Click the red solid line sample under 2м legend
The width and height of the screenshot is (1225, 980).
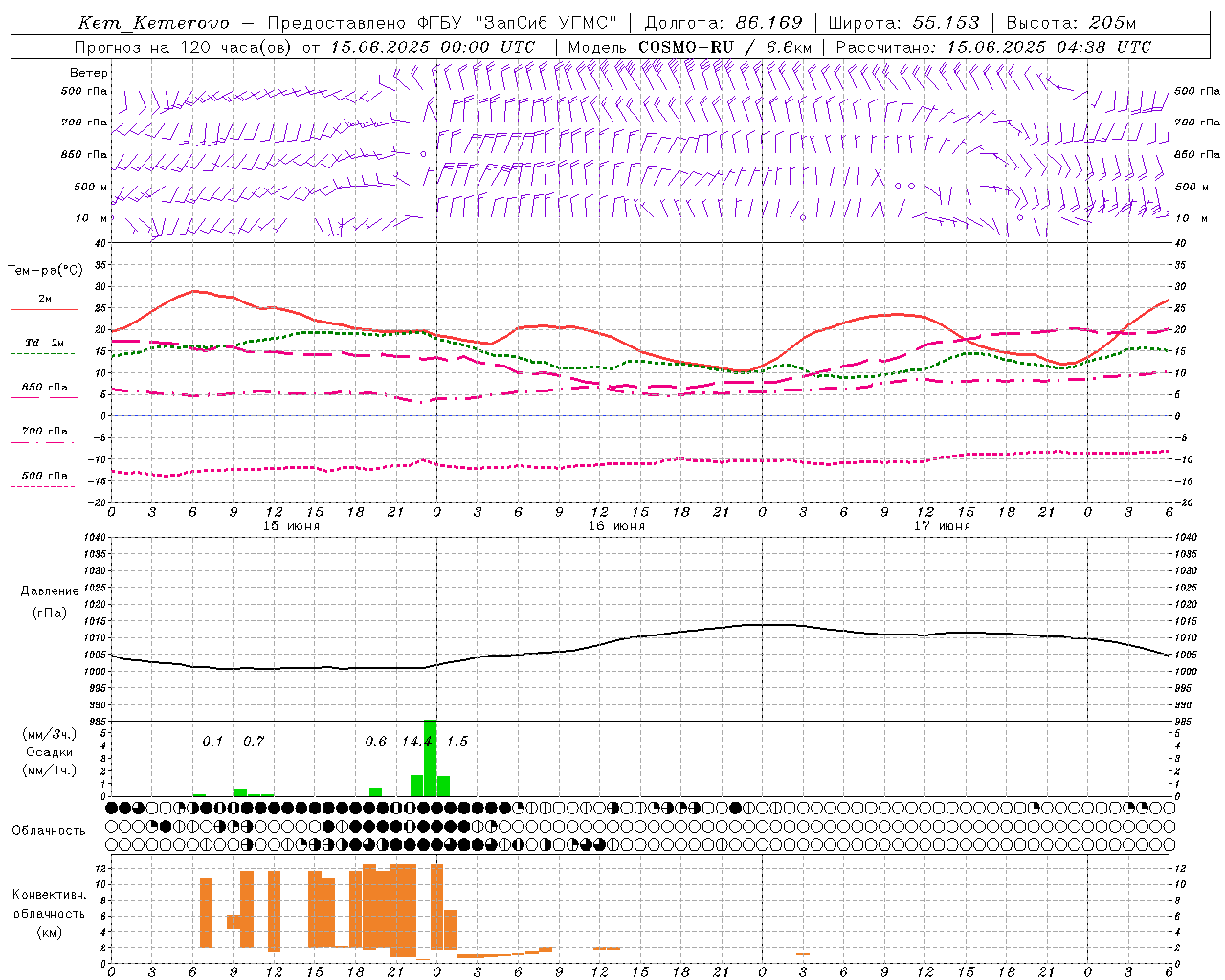click(44, 310)
